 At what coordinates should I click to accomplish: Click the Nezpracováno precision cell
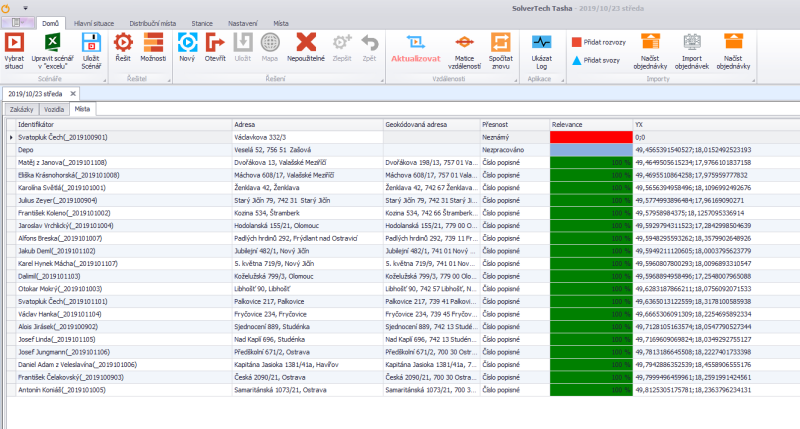[x=515, y=150]
